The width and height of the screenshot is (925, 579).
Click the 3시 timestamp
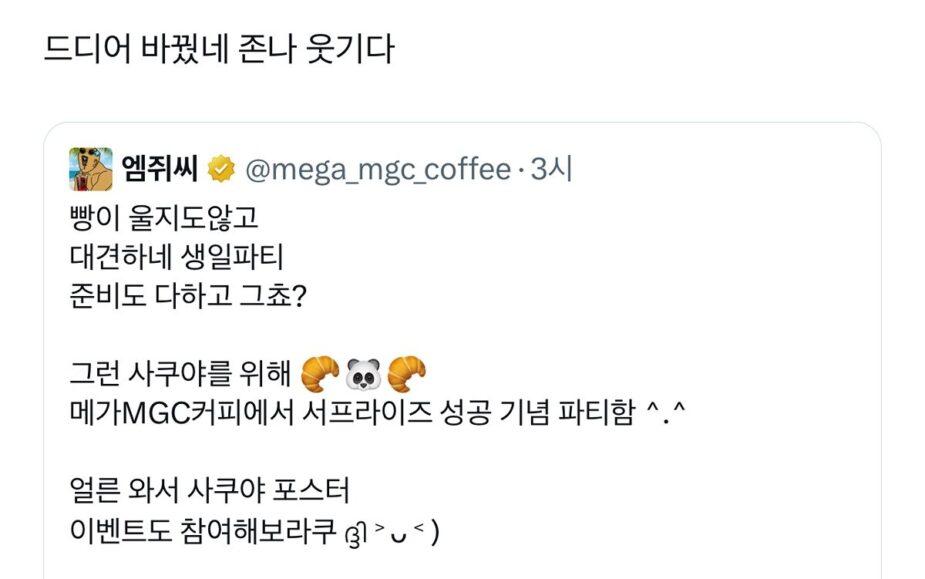pyautogui.click(x=551, y=171)
